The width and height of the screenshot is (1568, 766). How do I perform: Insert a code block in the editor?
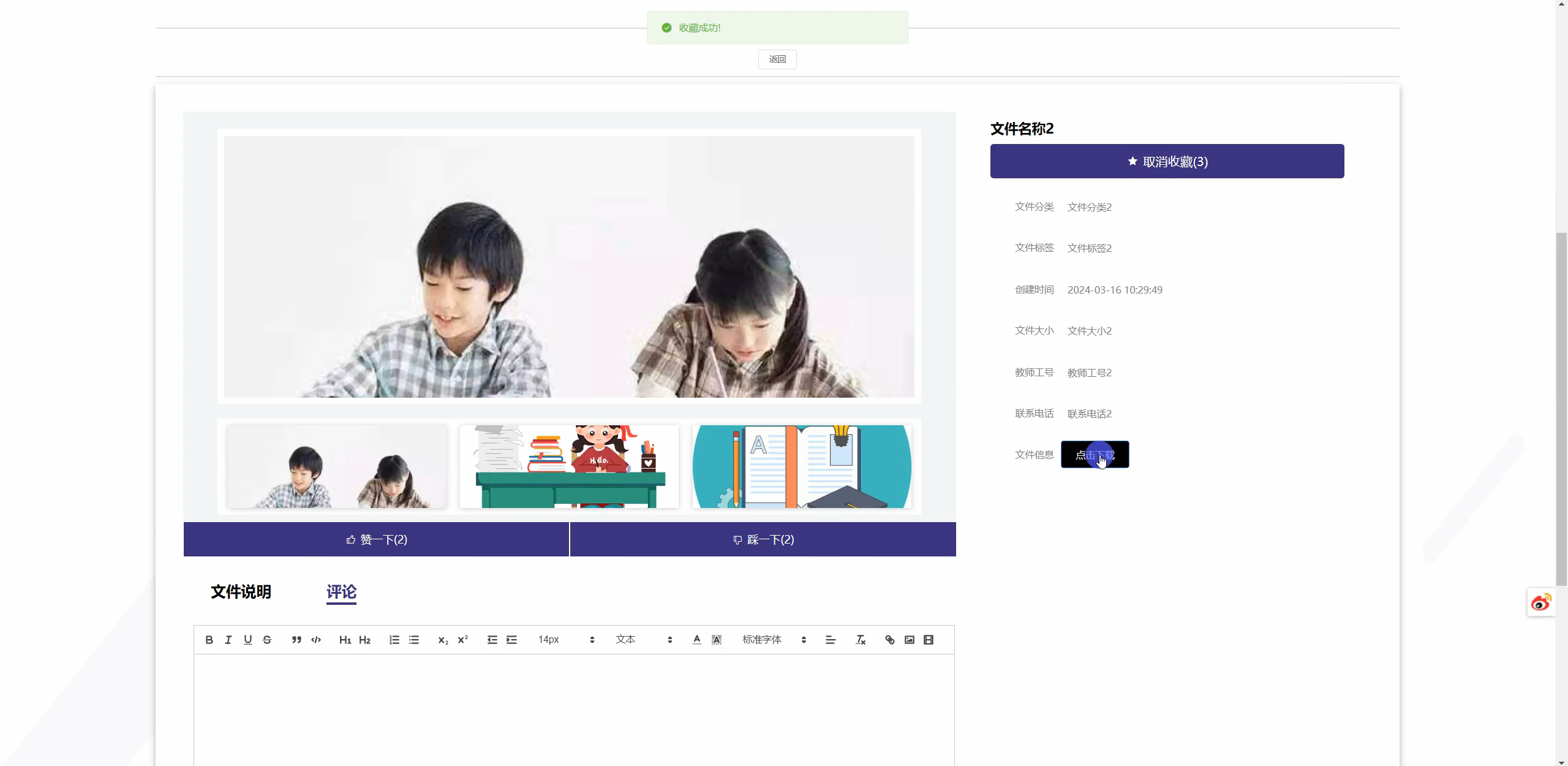click(316, 640)
